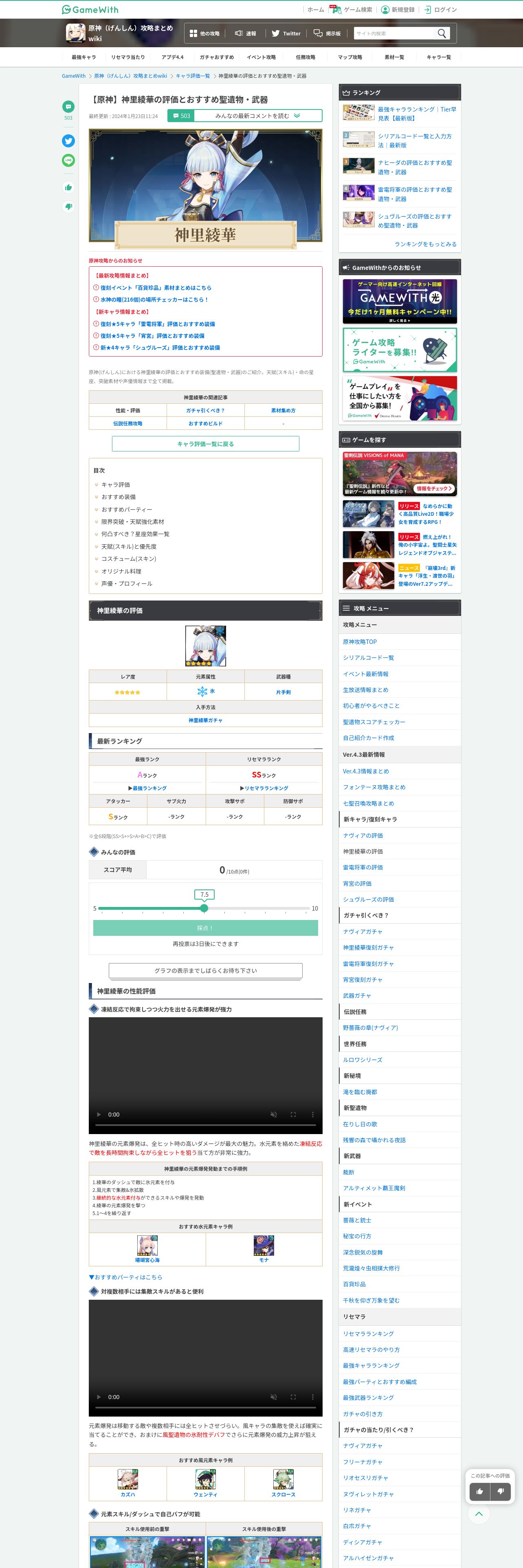Open the 他の攻略 dropdown menu
523x1568 pixels.
point(204,33)
